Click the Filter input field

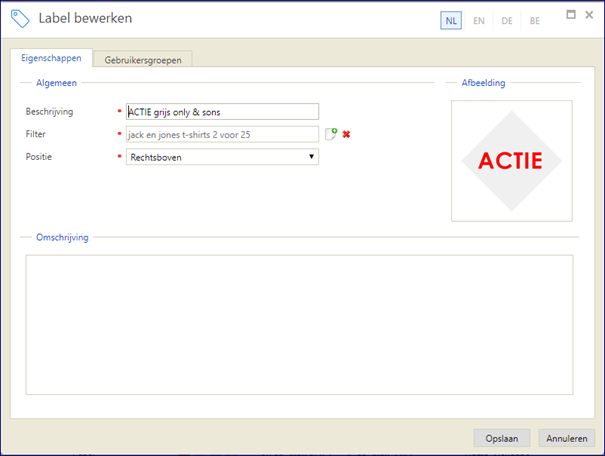click(x=222, y=134)
